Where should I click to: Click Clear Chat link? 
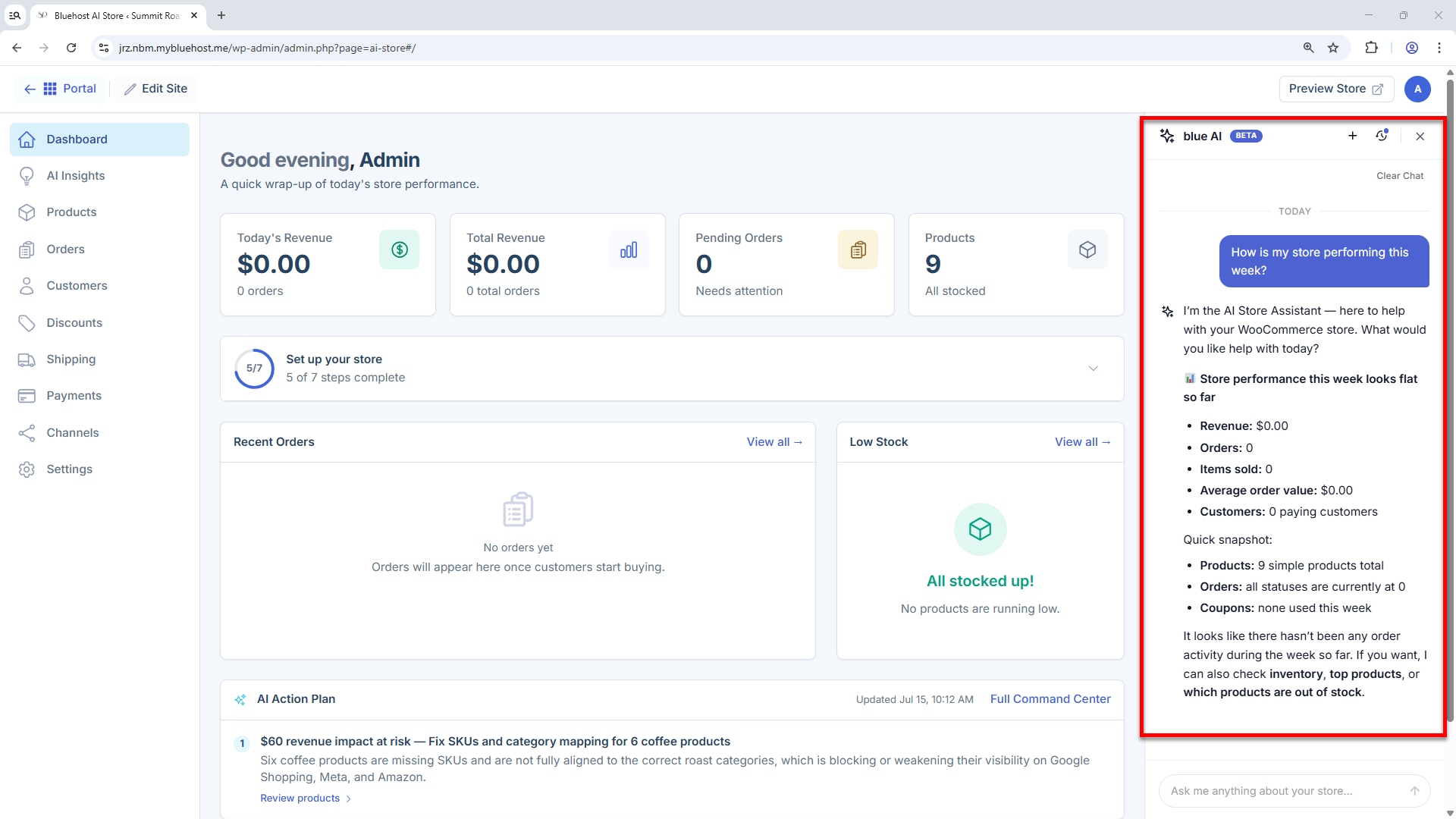coord(1400,176)
